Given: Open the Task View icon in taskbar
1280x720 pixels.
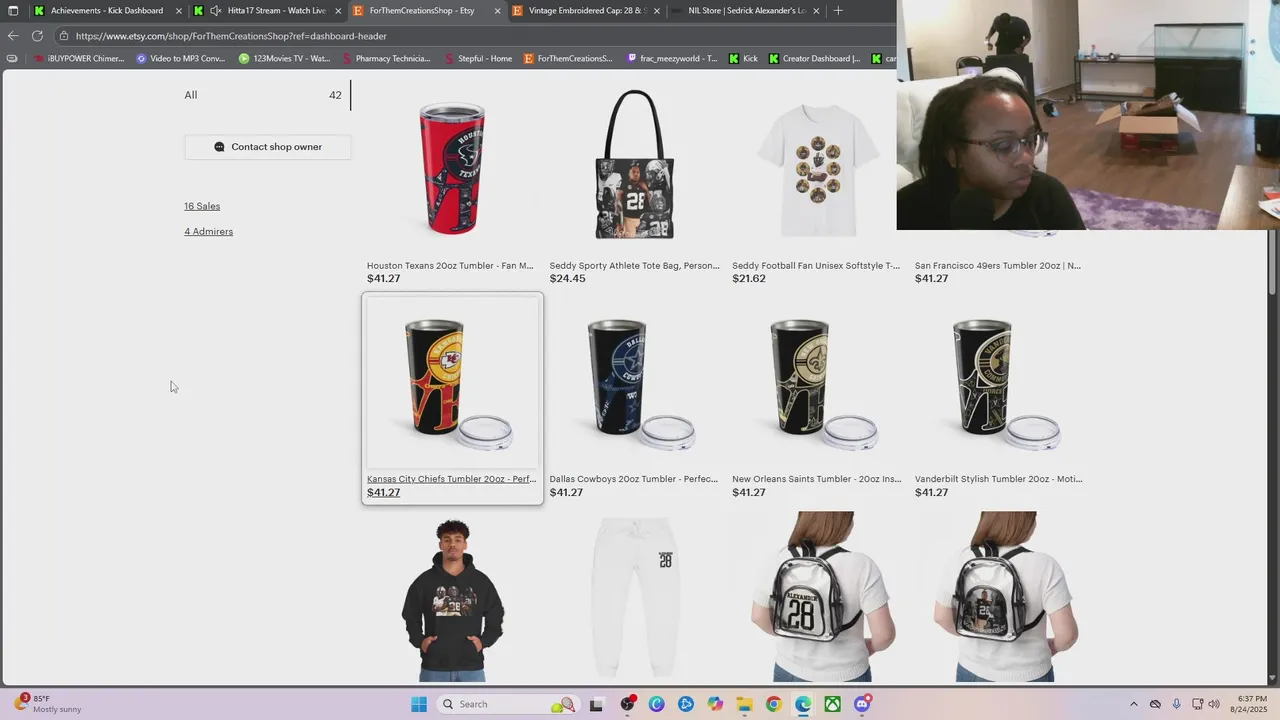Looking at the screenshot, I should (x=597, y=704).
